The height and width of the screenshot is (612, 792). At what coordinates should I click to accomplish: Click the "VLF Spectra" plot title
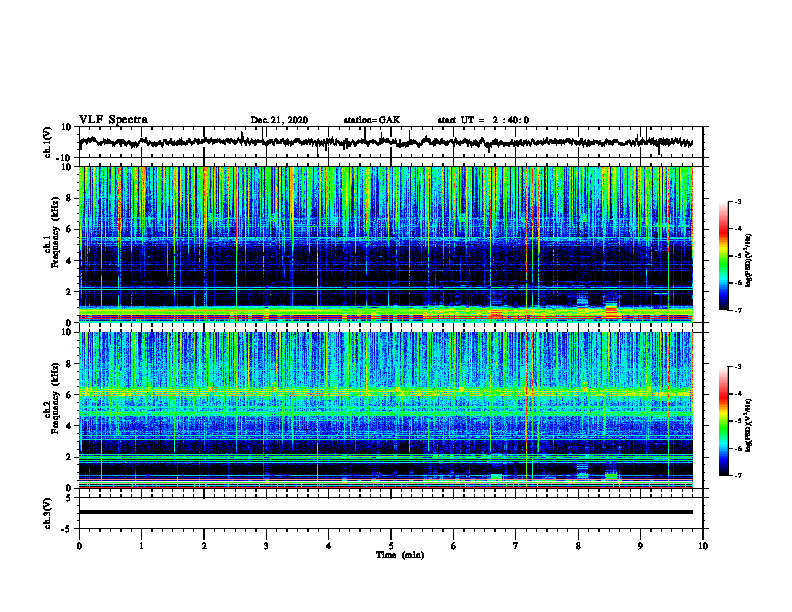coord(113,120)
